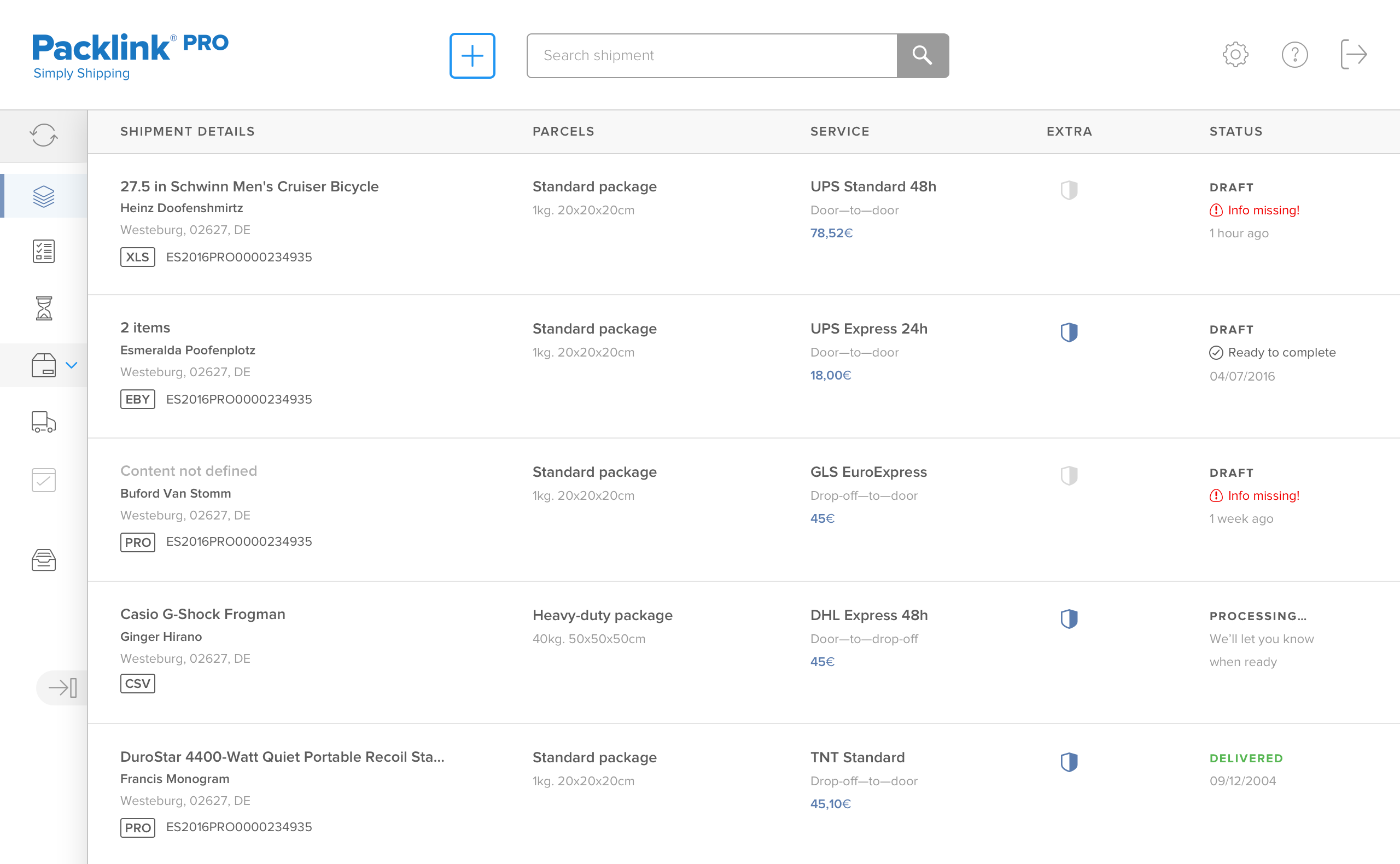
Task: Toggle insurance shield on UPS Express 24h row
Action: coord(1069,332)
